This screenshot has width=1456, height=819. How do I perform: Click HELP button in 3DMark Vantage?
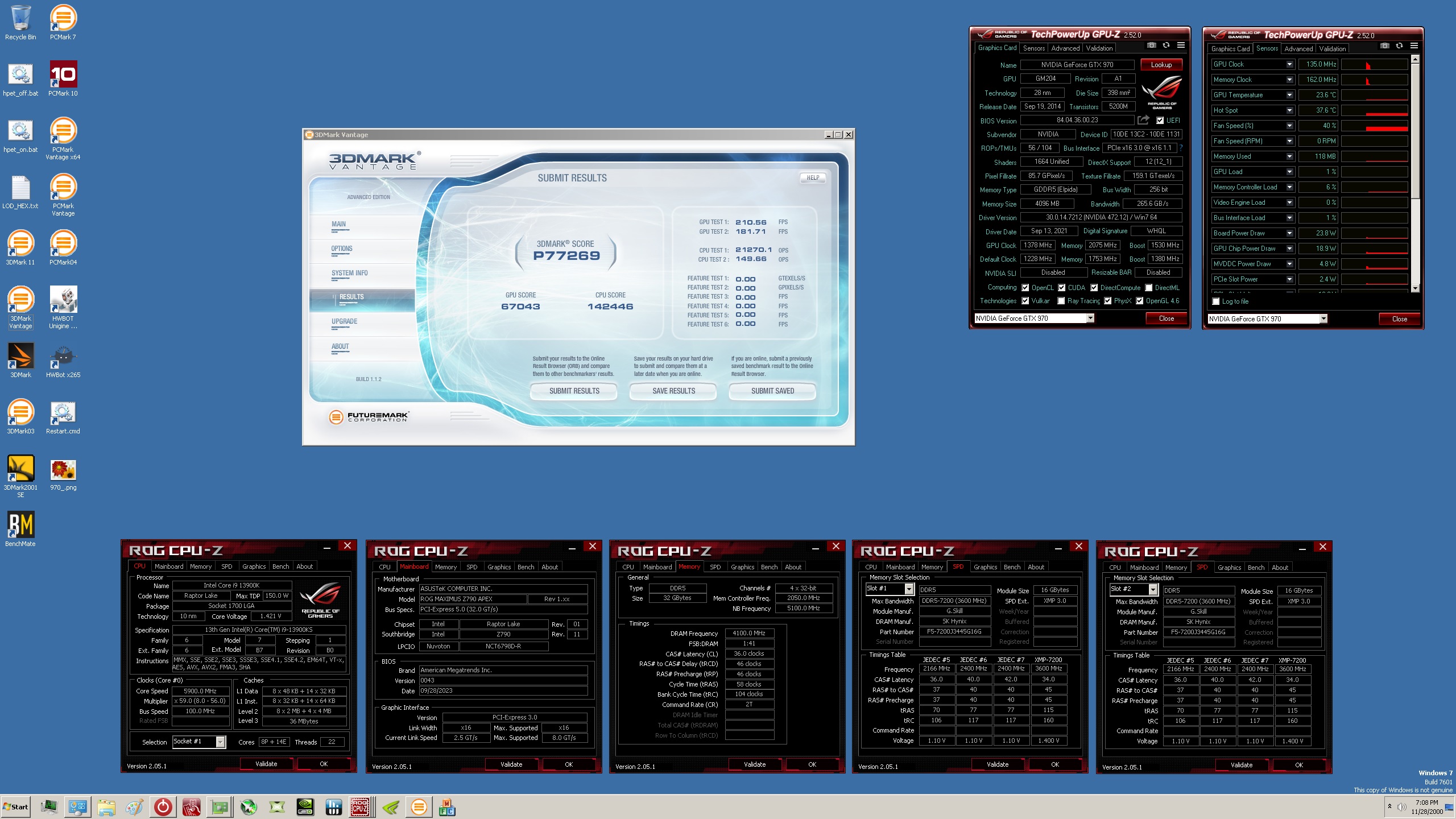pyautogui.click(x=813, y=177)
